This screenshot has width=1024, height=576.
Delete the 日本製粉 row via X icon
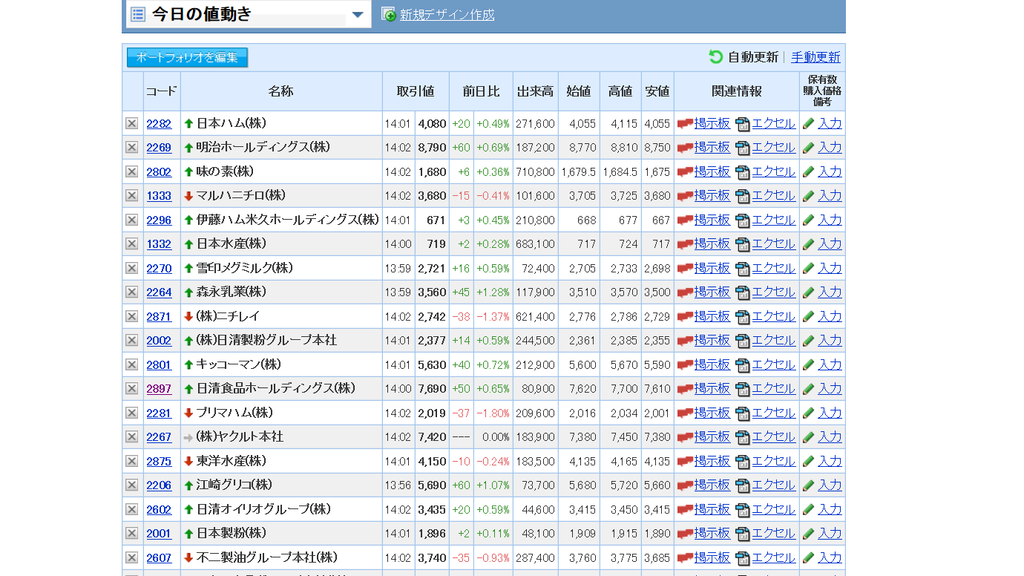pos(132,534)
